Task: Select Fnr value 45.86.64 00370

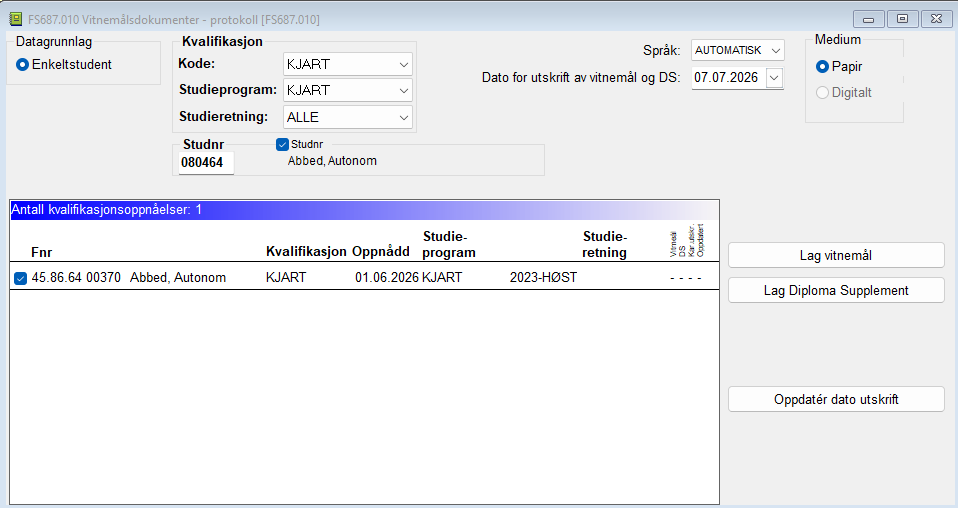Action: click(76, 278)
